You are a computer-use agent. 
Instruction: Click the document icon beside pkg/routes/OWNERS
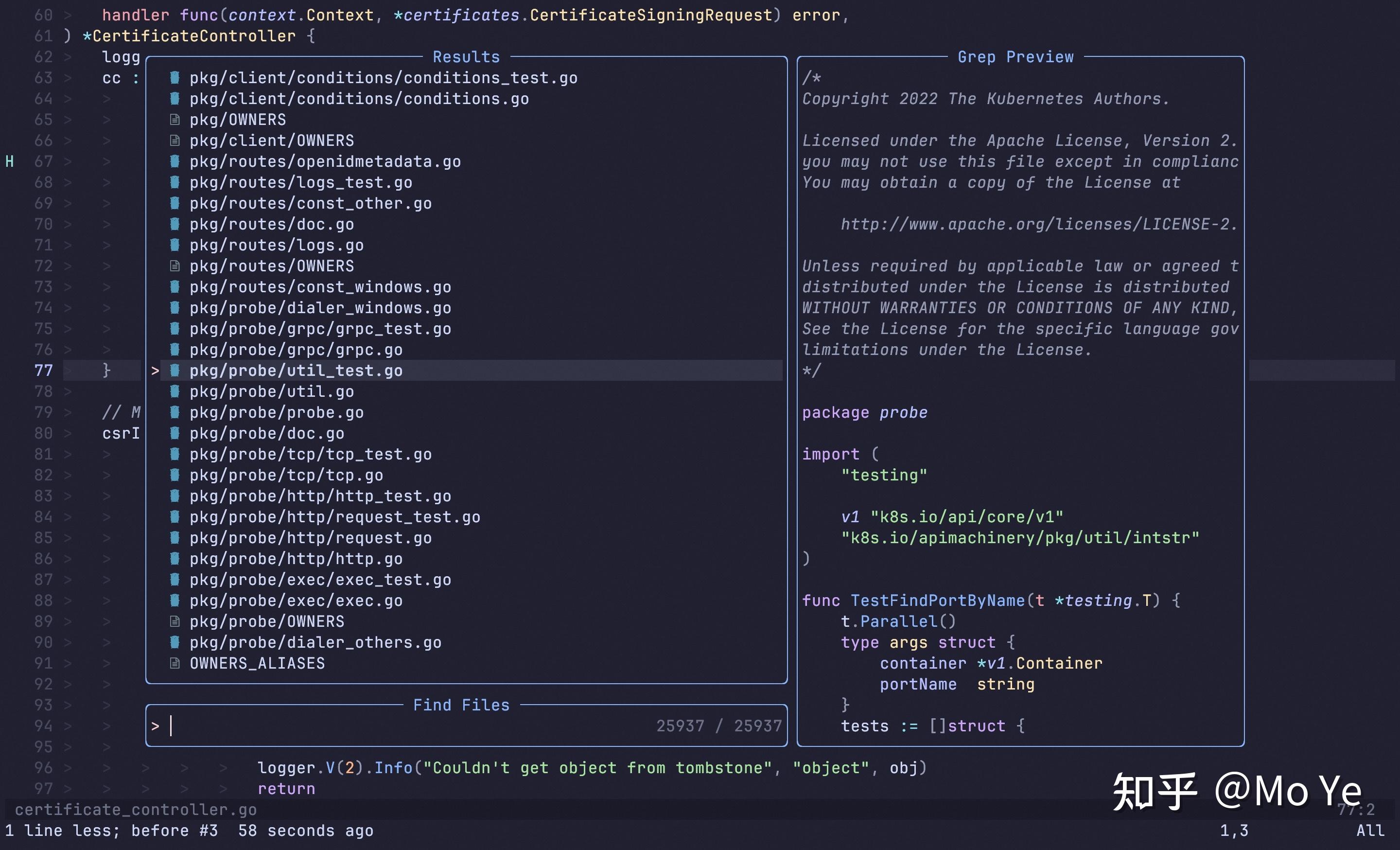tap(175, 266)
